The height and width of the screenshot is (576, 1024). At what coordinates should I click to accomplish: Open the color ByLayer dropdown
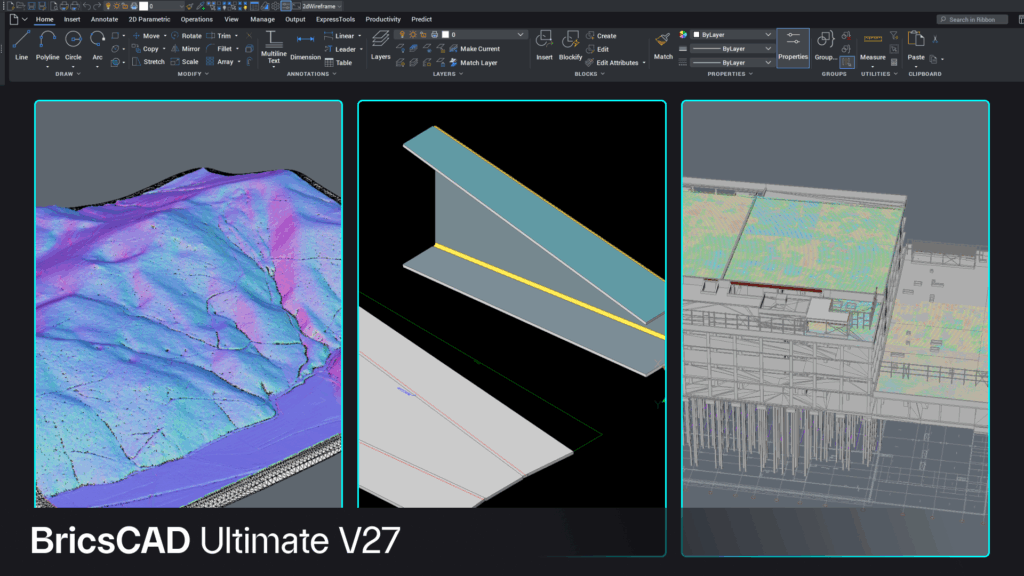[x=732, y=35]
